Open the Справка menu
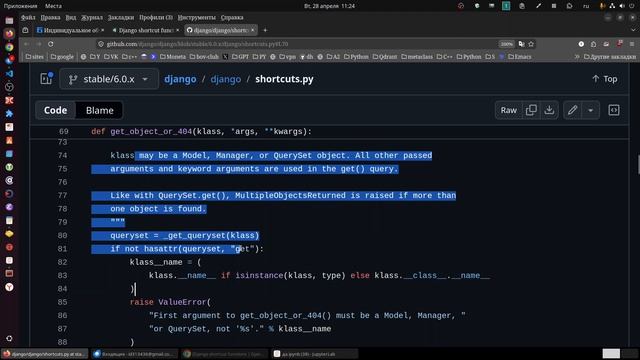 tap(232, 18)
